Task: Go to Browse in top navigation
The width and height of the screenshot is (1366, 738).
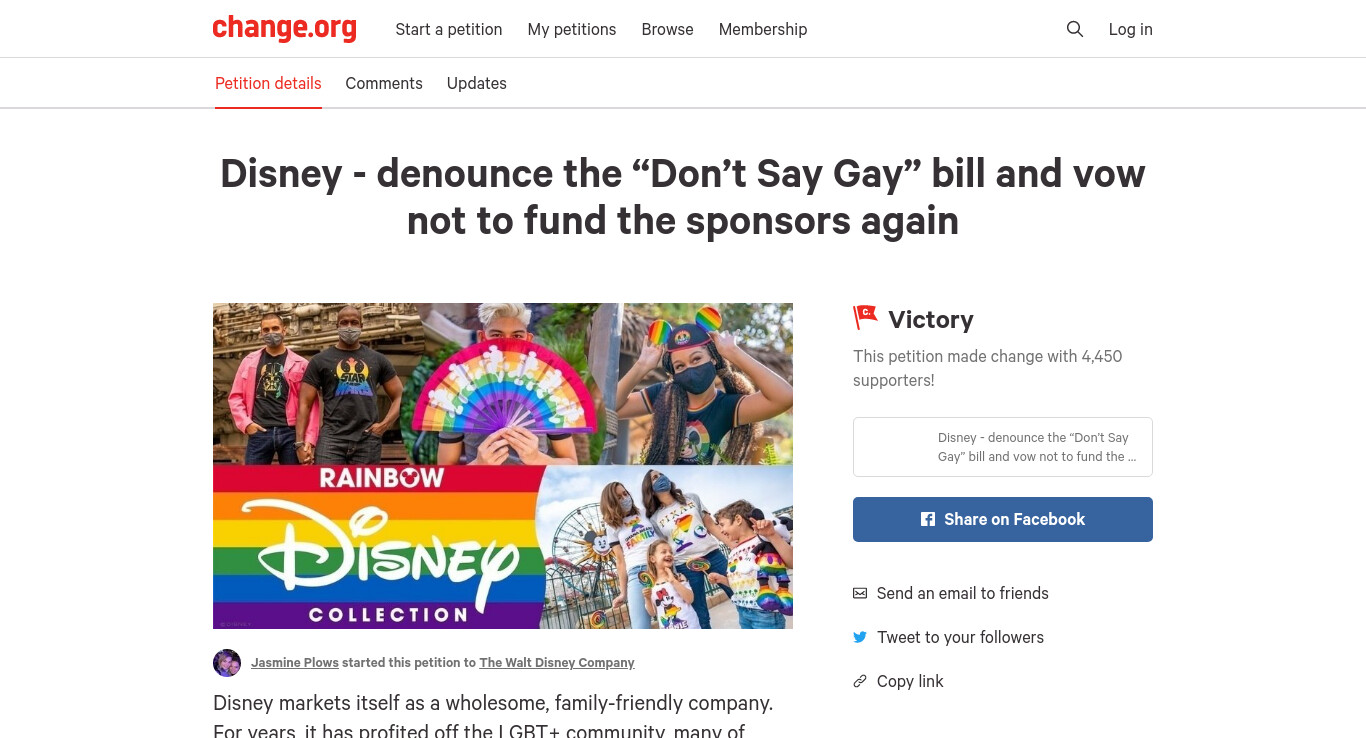Action: 667,29
